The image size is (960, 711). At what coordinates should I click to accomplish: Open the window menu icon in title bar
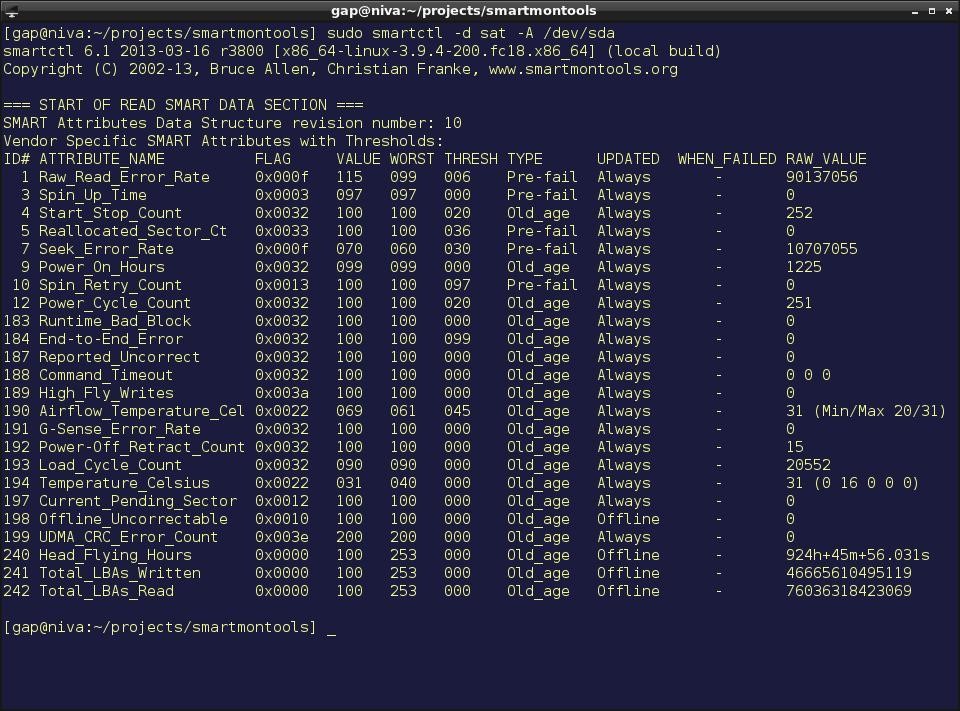click(x=11, y=10)
